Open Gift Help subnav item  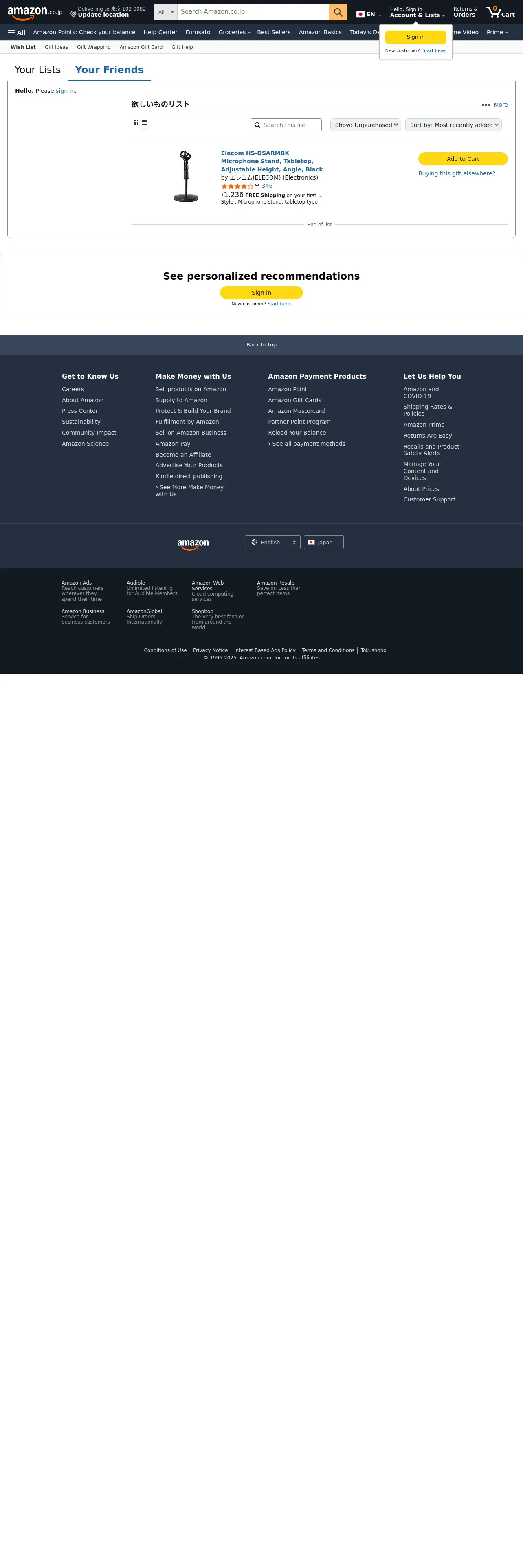tap(182, 47)
